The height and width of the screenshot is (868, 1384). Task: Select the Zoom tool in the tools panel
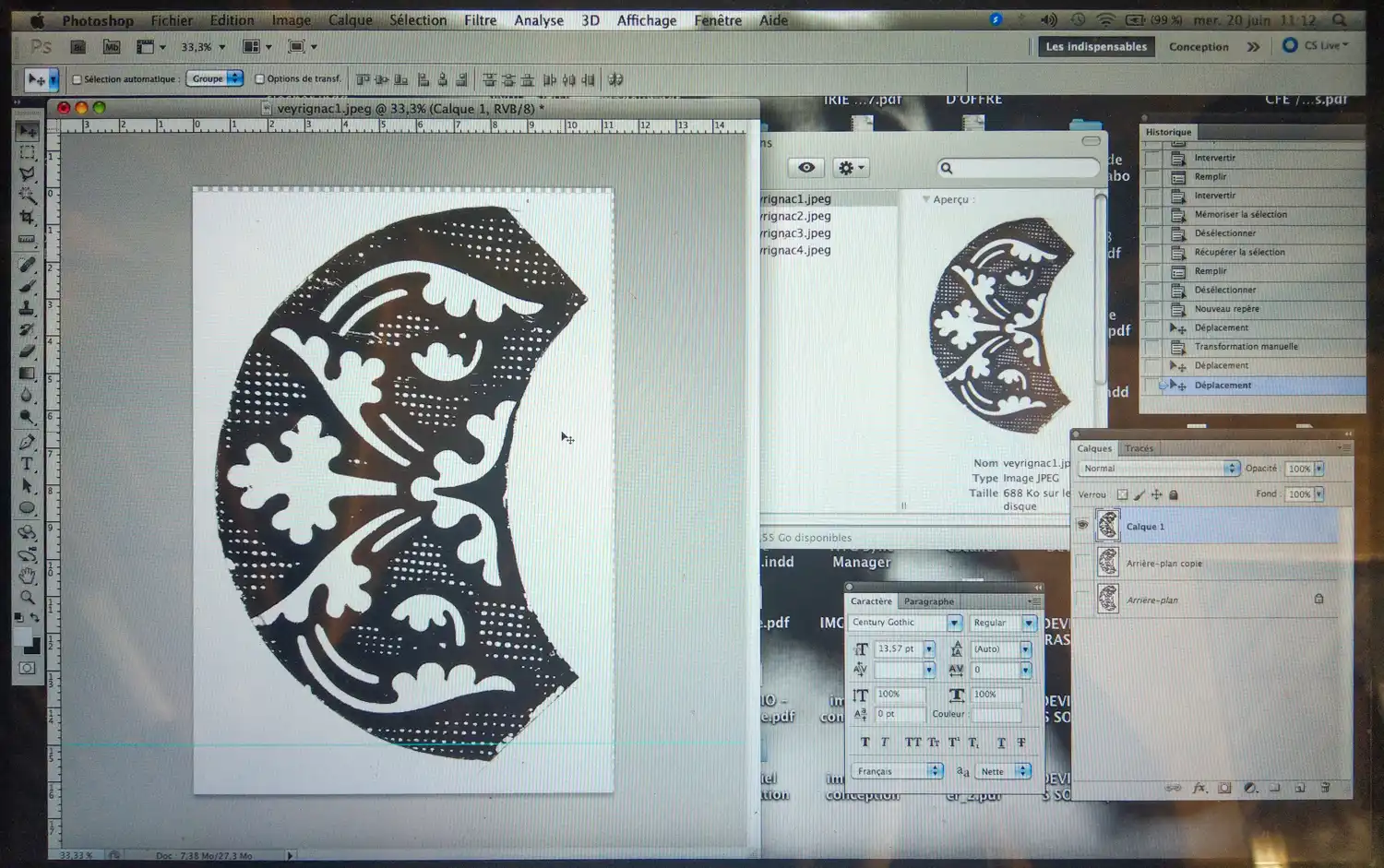(28, 598)
